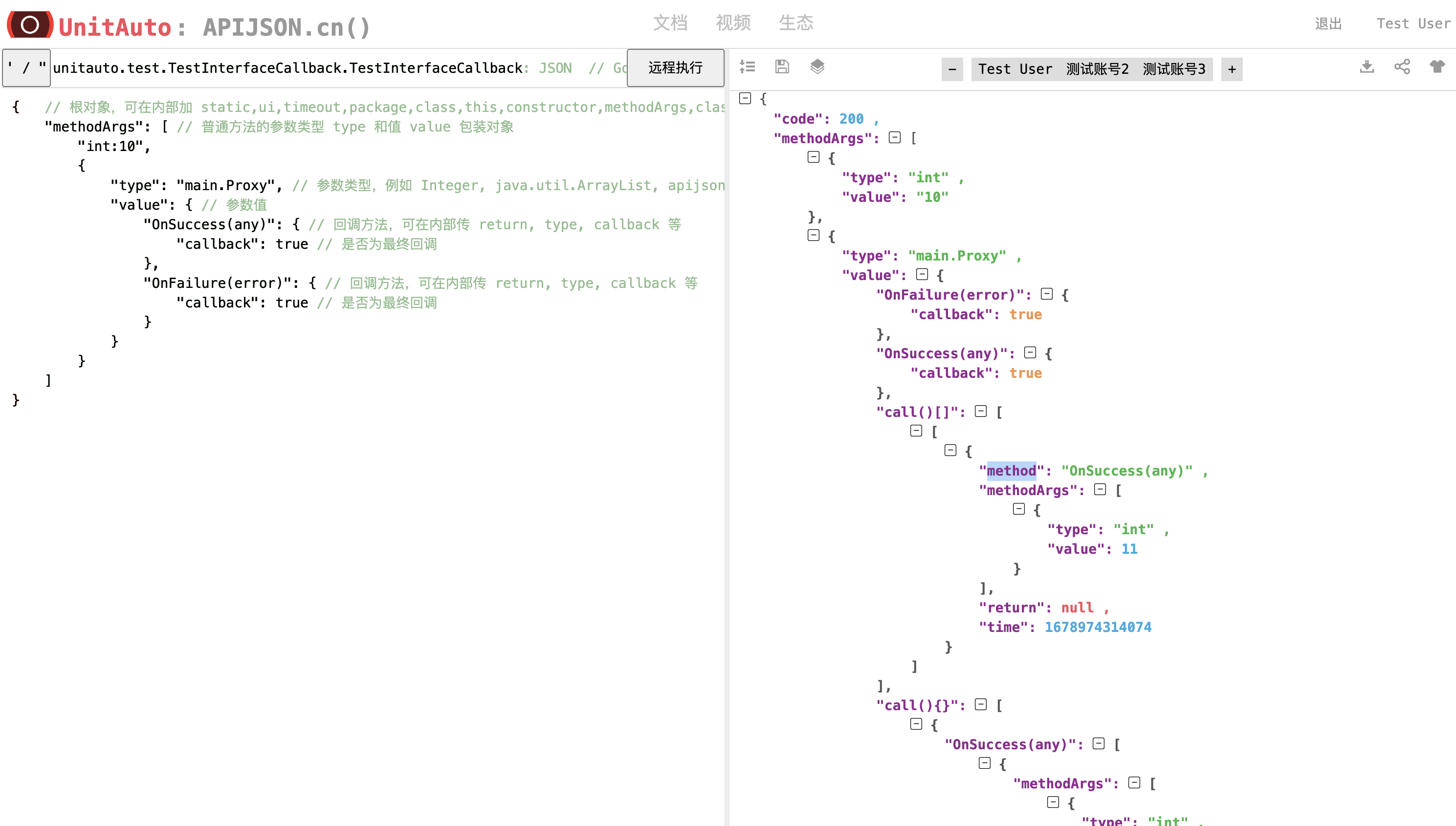Open the 生态 menu link

pyautogui.click(x=796, y=22)
